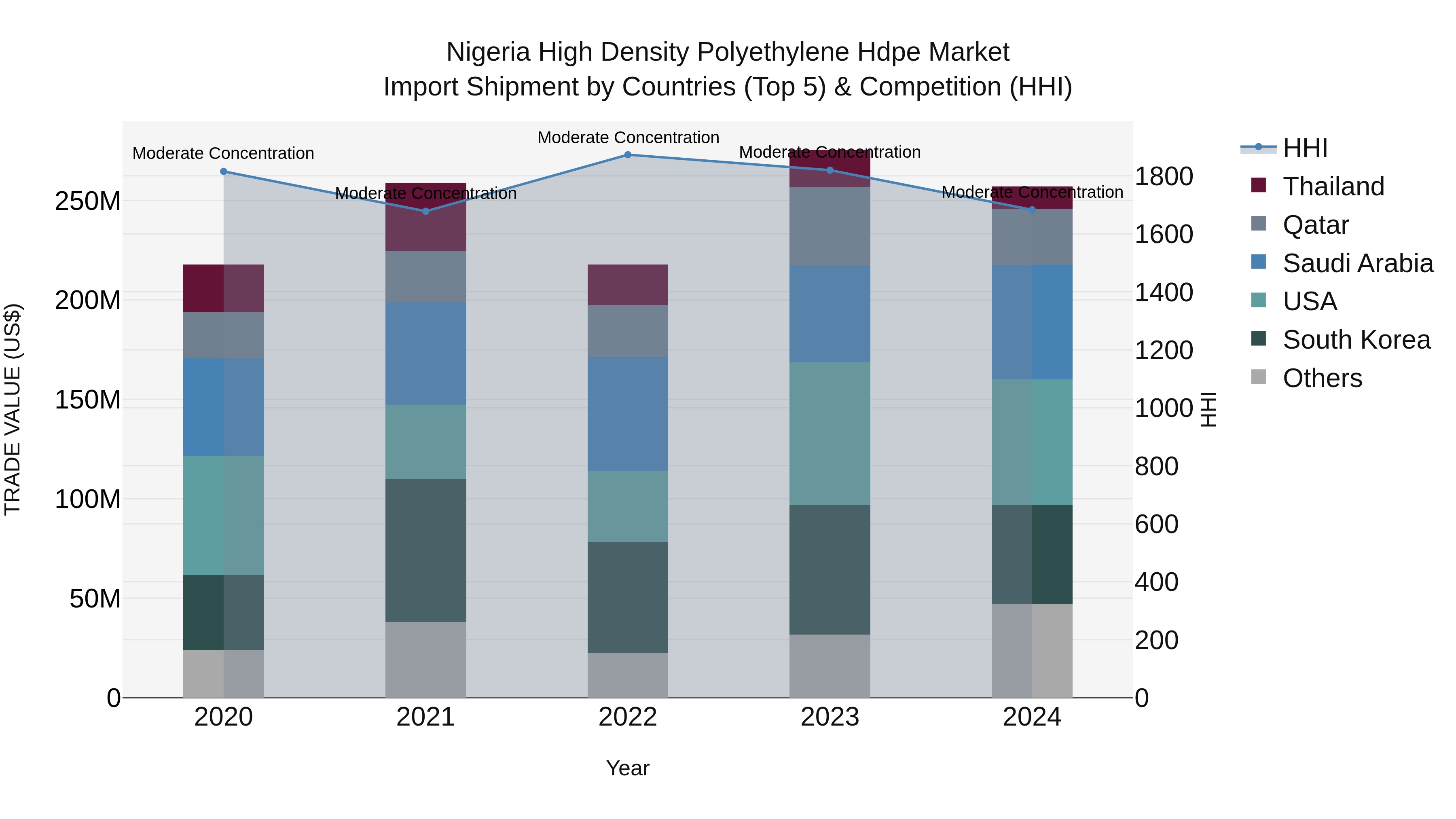Screen dimensions: 1456x819
Task: Click the 2021 Others bar segment
Action: tap(425, 660)
